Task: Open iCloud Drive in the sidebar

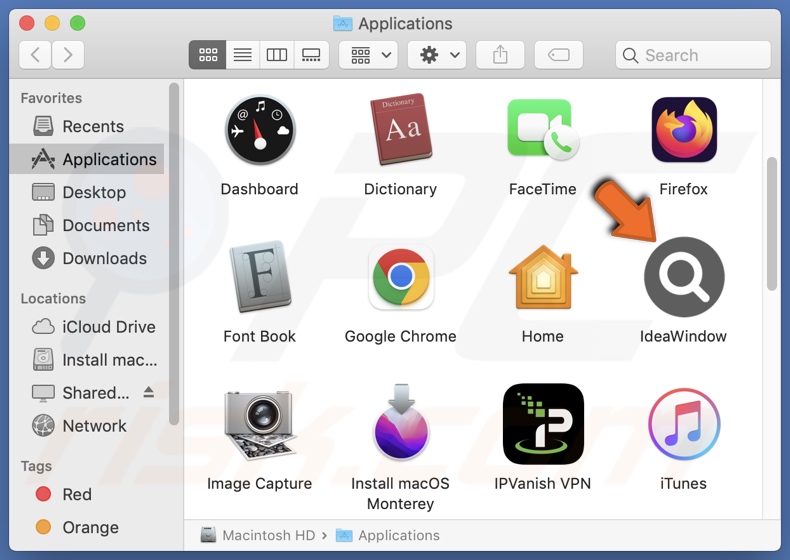Action: (x=86, y=327)
